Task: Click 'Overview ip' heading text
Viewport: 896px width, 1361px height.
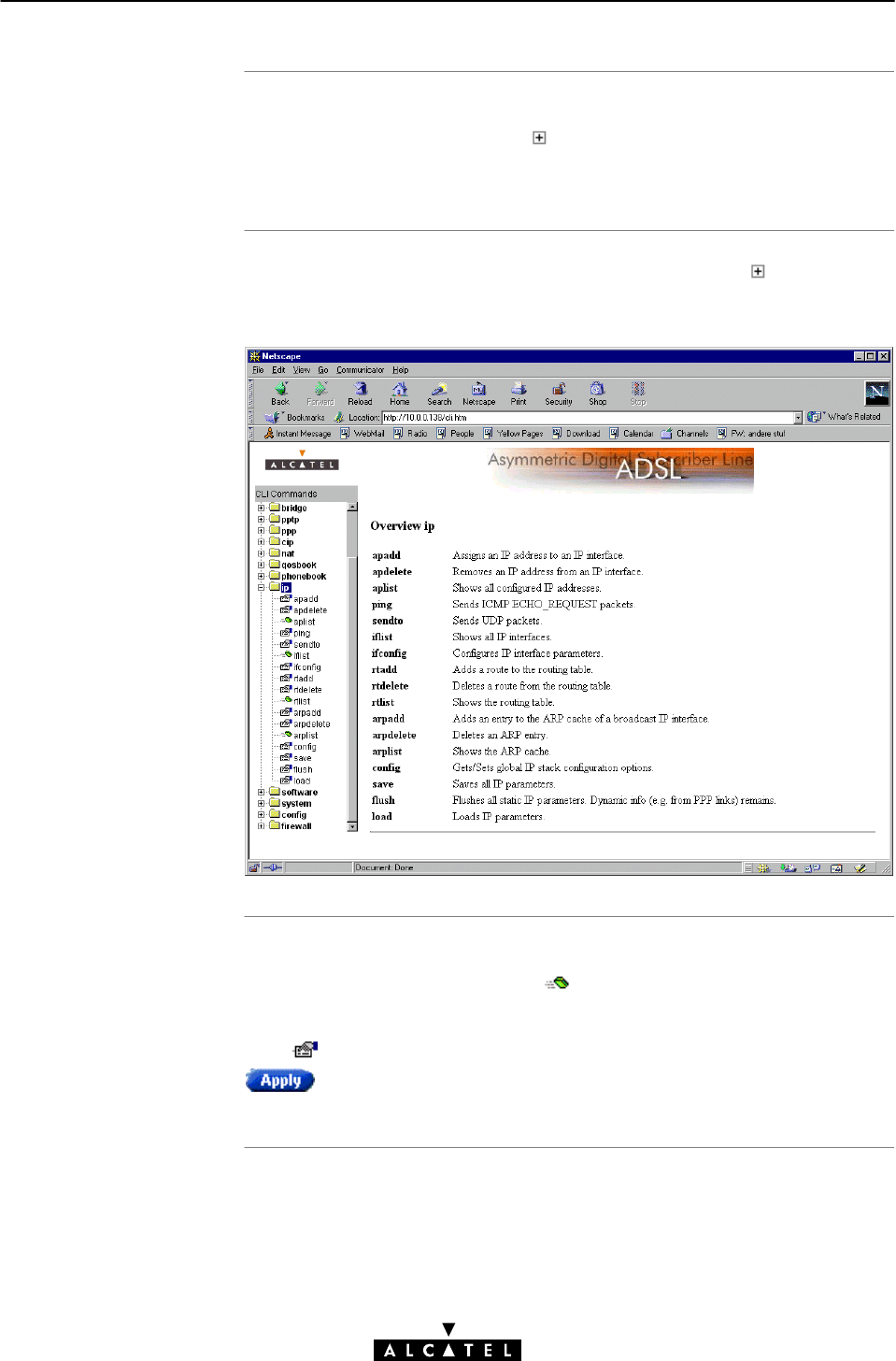Action: tap(403, 526)
